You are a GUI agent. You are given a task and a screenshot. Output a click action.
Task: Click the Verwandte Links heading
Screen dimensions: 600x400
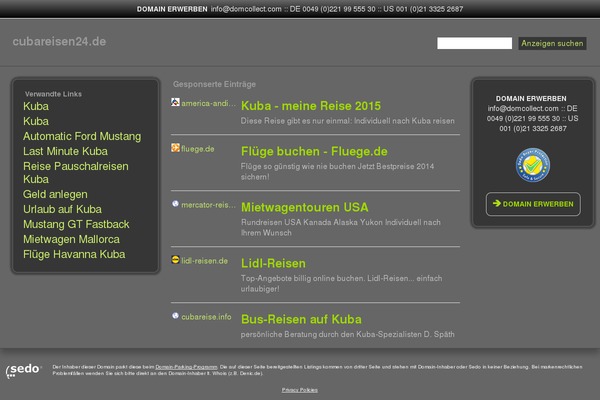(x=53, y=94)
